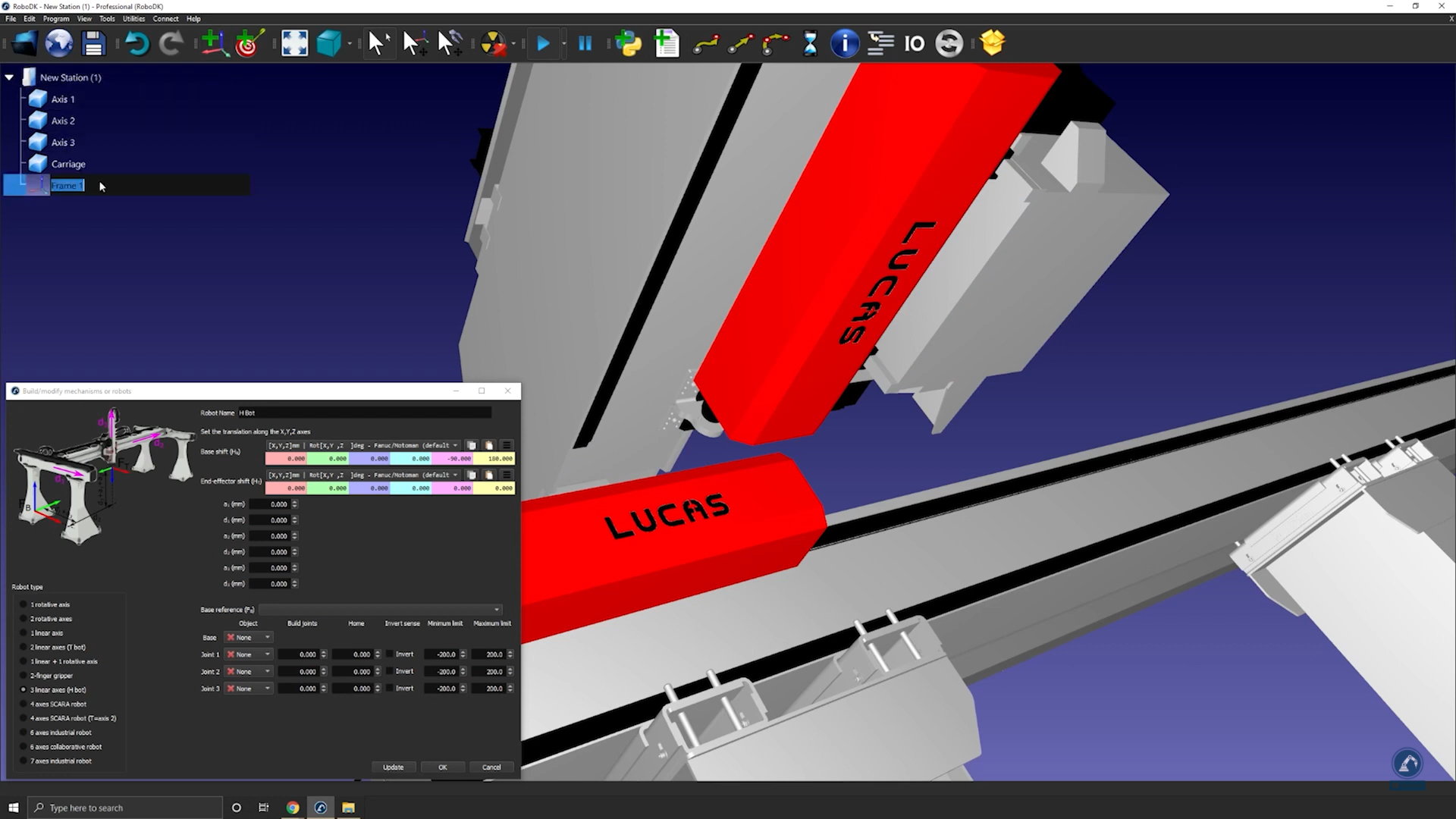
Task: Click the Set IO instruction icon
Action: [914, 43]
